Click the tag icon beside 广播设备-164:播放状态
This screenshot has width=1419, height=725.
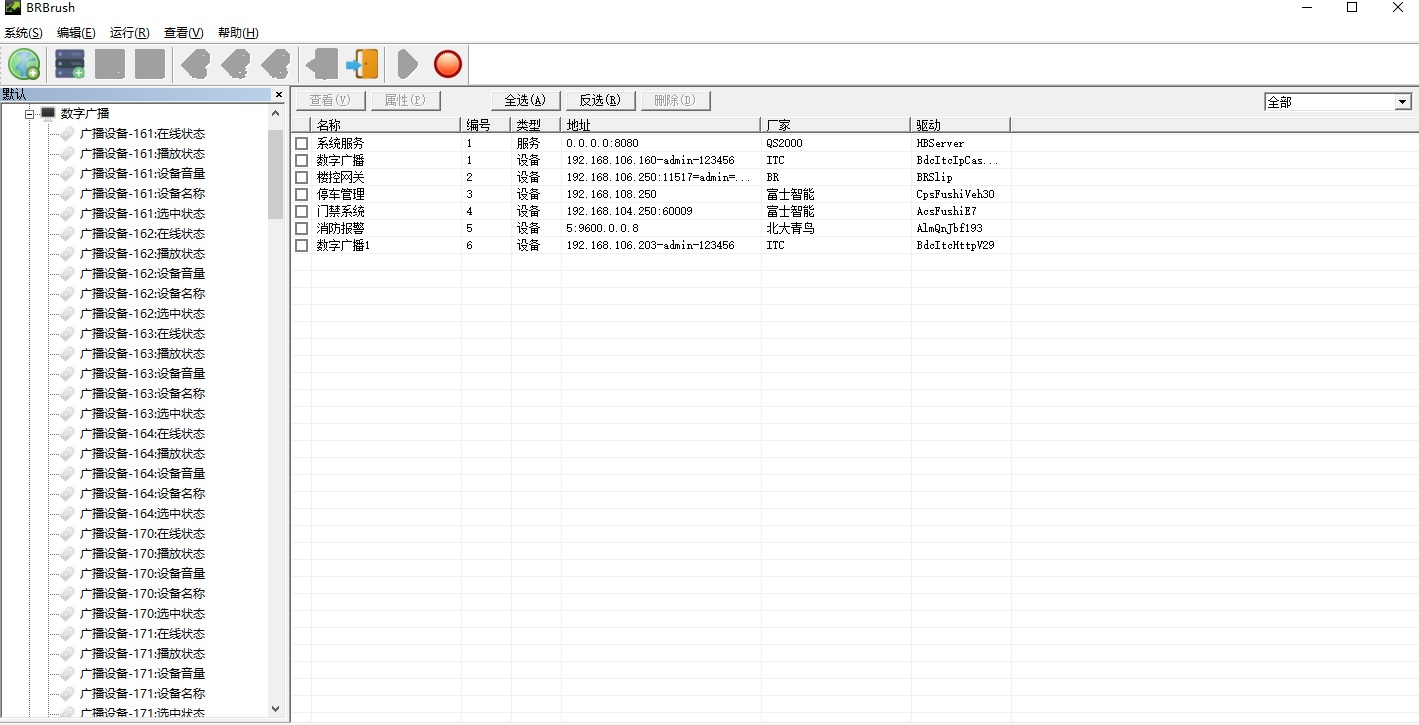(67, 453)
